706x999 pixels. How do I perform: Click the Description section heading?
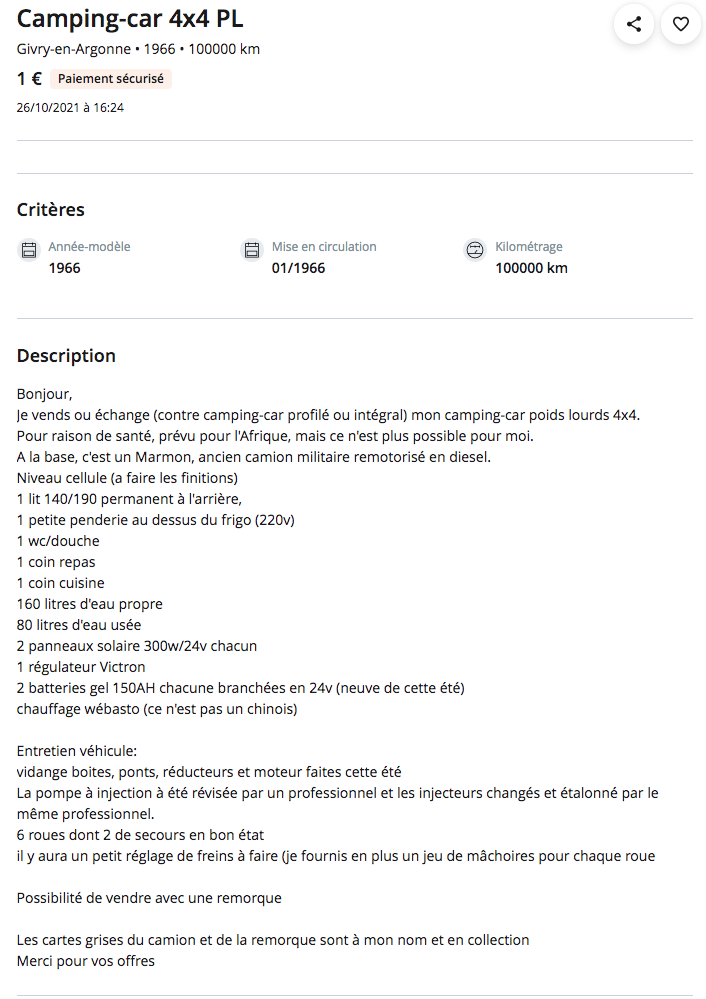click(66, 356)
